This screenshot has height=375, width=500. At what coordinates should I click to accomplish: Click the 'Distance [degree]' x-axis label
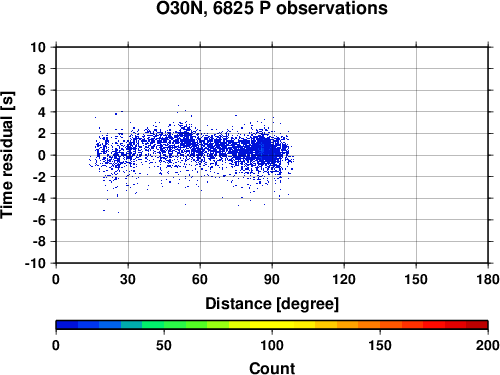[x=272, y=304]
